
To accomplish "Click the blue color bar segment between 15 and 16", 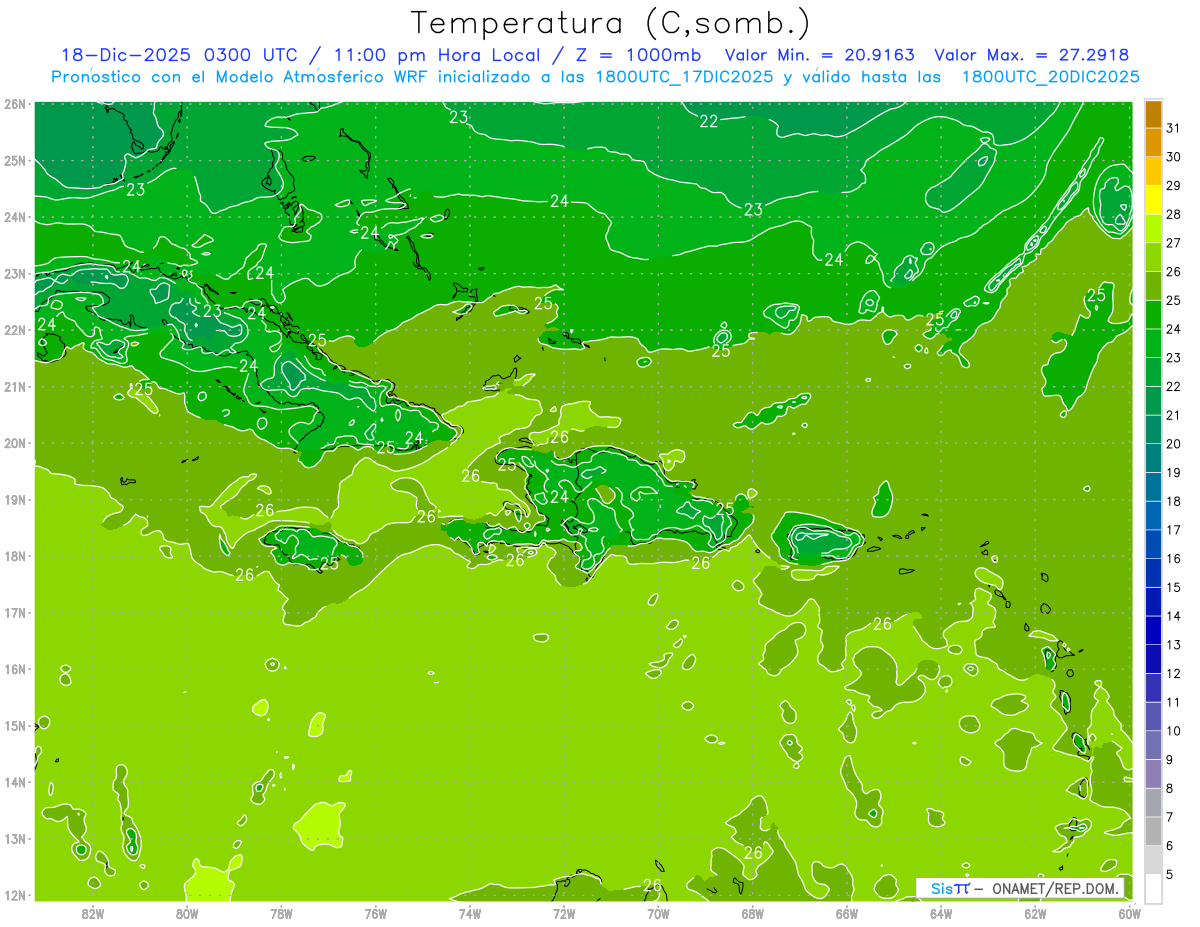I will pyautogui.click(x=1153, y=574).
